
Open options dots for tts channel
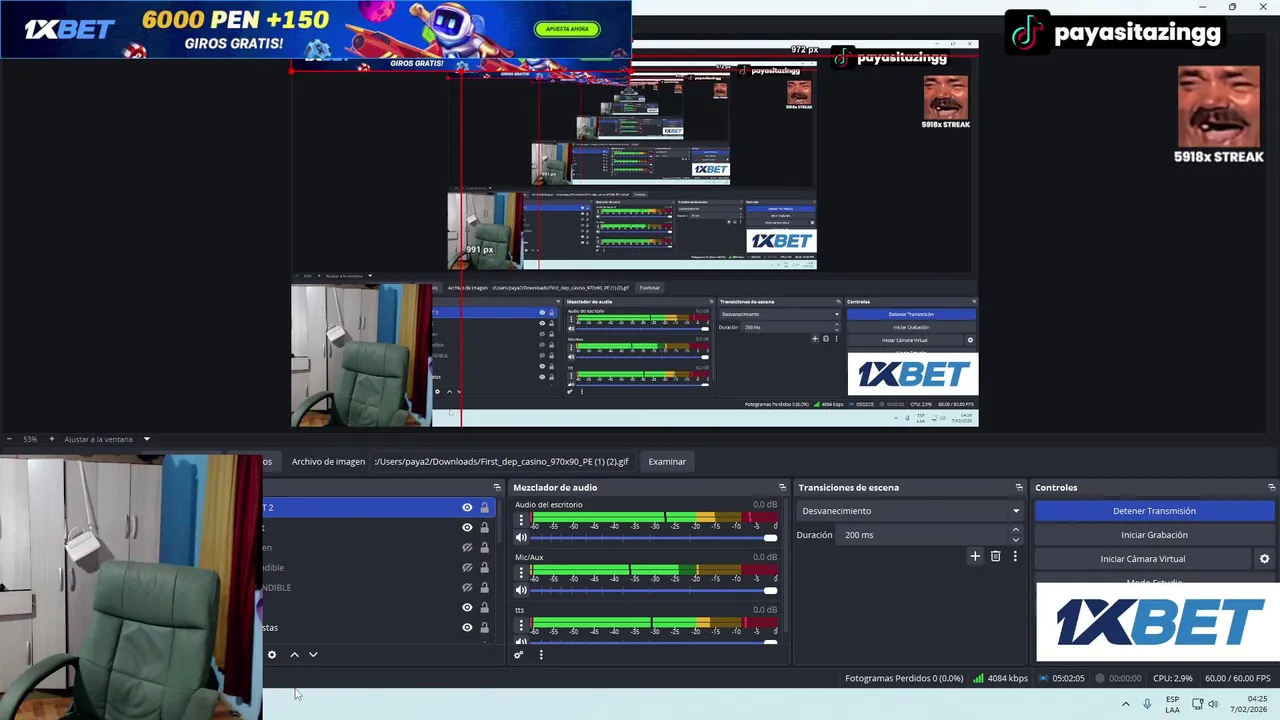click(x=521, y=625)
